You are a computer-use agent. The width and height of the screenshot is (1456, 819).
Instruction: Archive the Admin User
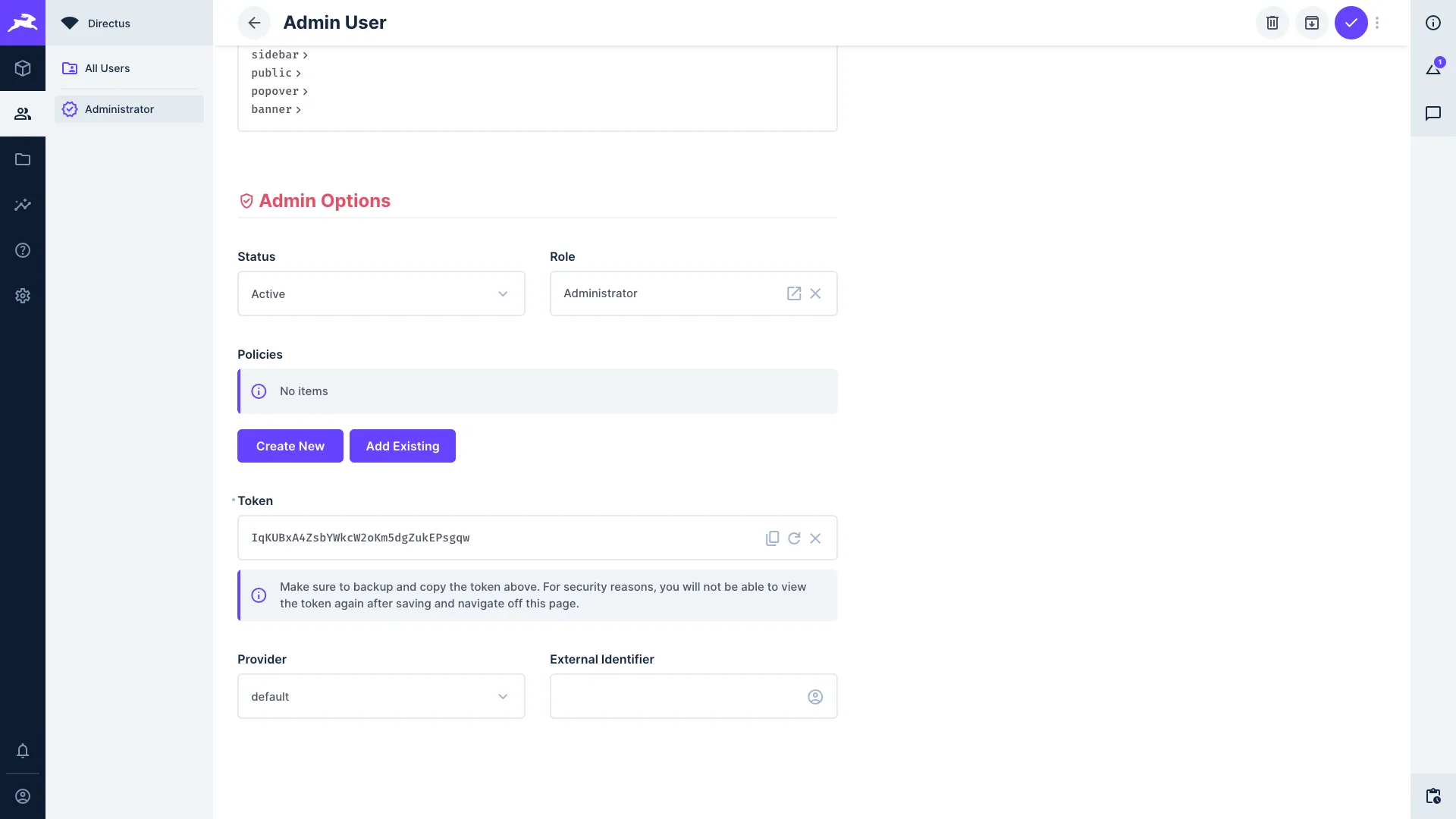coord(1311,23)
